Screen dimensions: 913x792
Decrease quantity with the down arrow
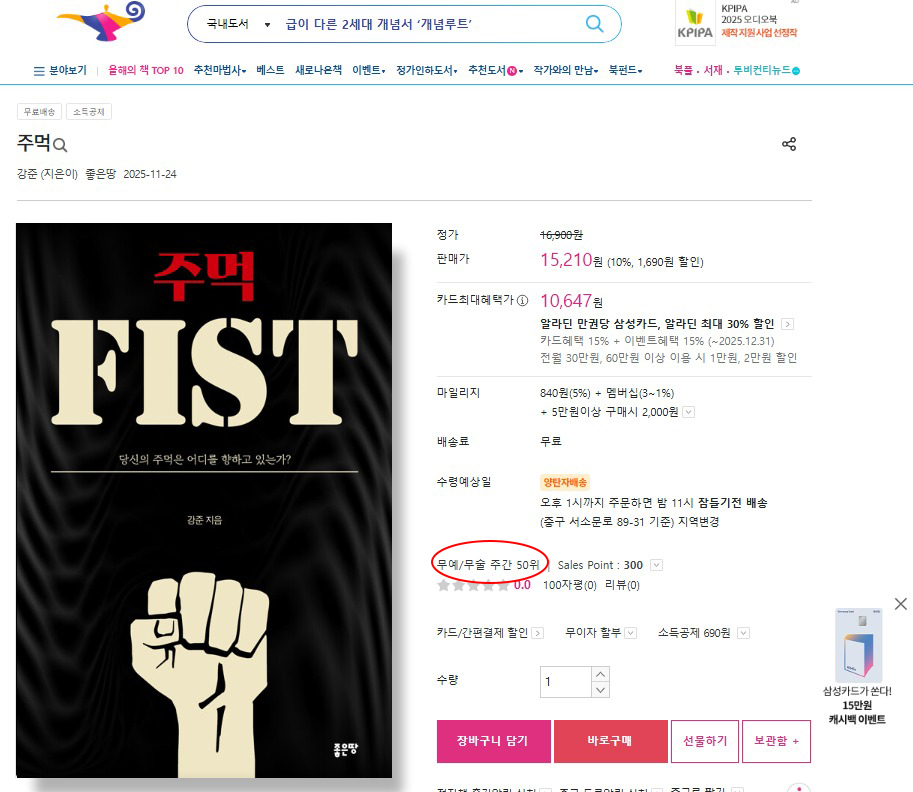[x=600, y=690]
